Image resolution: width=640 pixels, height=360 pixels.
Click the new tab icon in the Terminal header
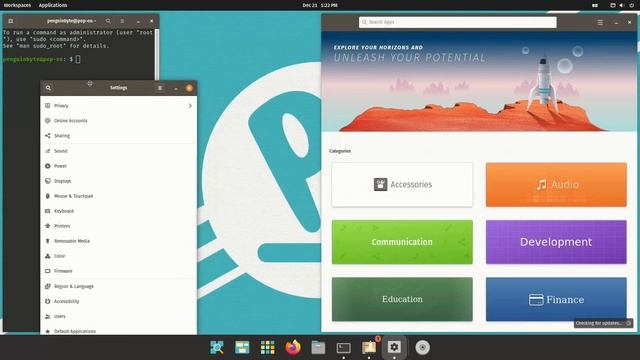pyautogui.click(x=11, y=21)
